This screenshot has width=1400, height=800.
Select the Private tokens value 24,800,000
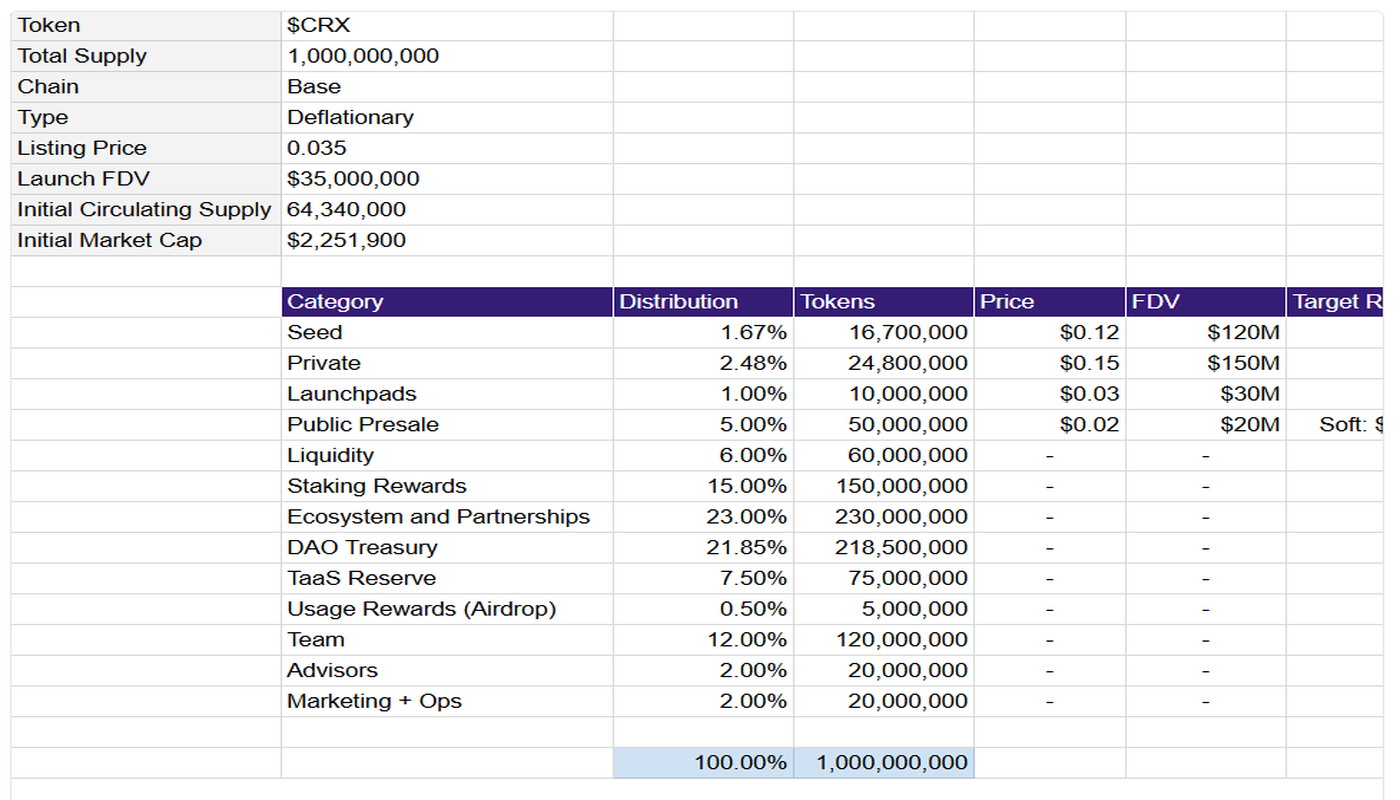point(884,364)
